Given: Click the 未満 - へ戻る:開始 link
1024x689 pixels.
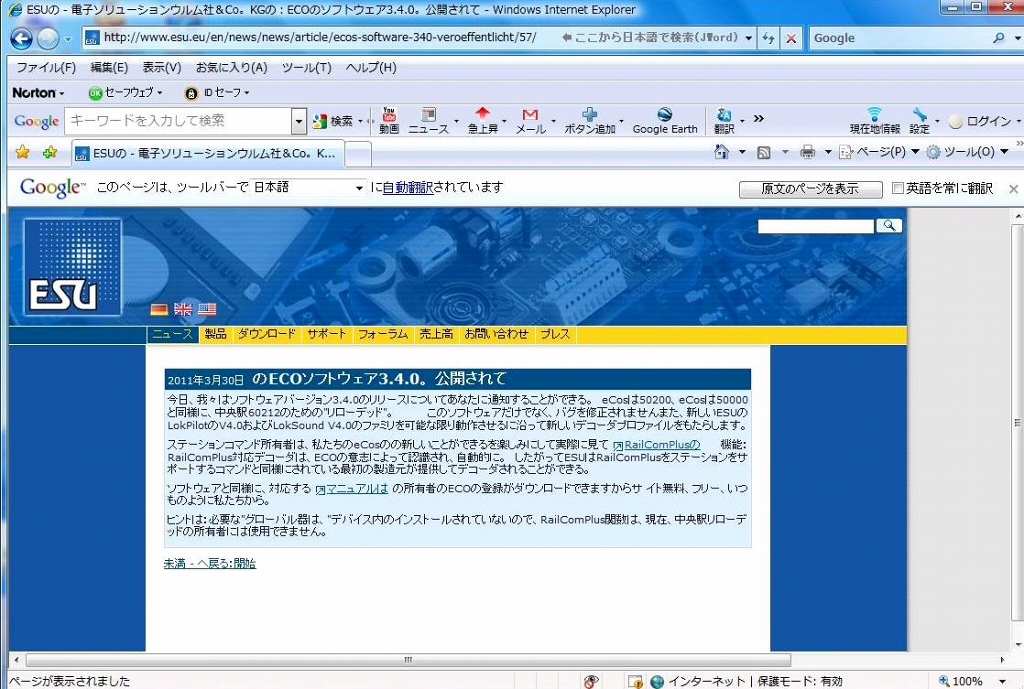Looking at the screenshot, I should click(x=210, y=564).
